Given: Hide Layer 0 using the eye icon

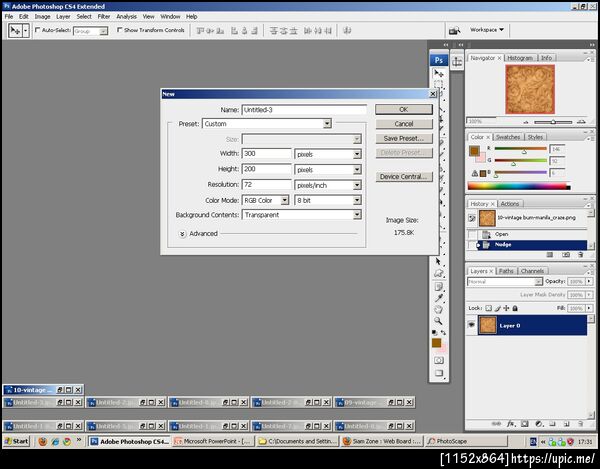Looking at the screenshot, I should point(471,325).
